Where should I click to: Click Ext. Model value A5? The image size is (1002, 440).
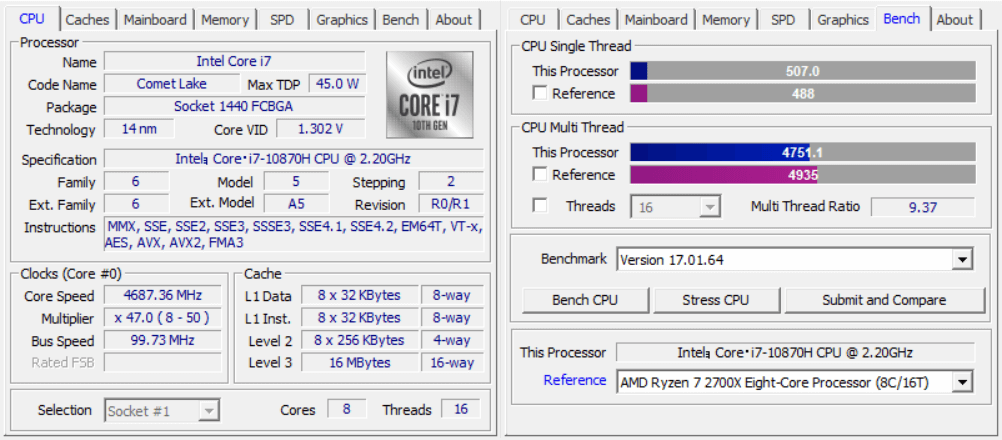[x=296, y=204]
